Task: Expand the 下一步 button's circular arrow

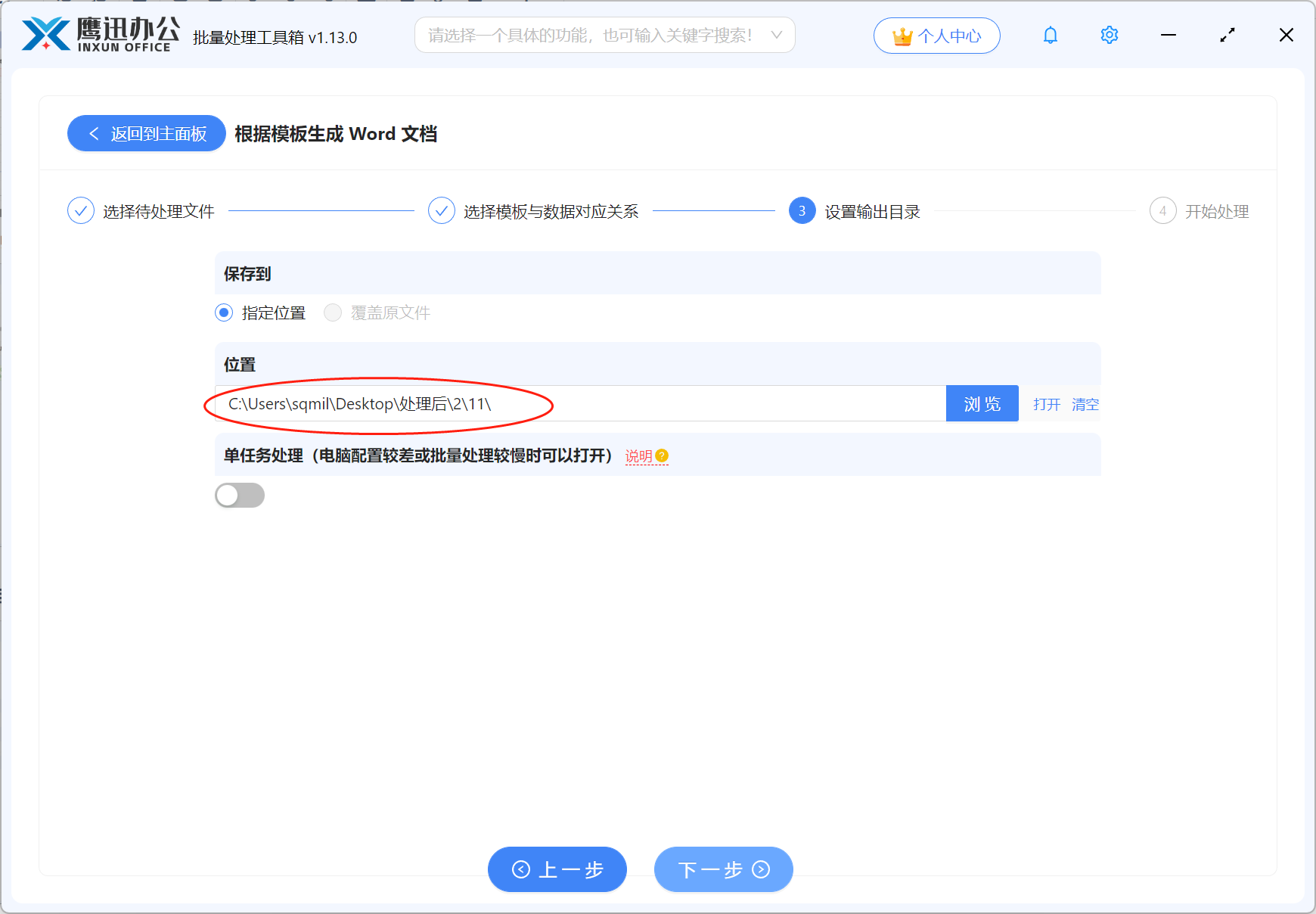Action: coord(762,870)
